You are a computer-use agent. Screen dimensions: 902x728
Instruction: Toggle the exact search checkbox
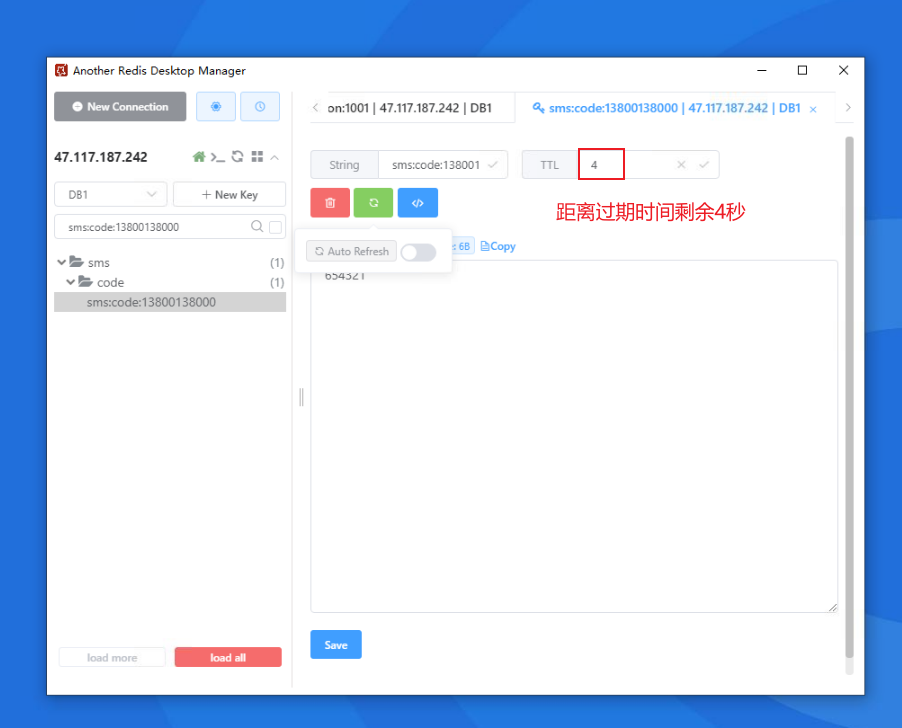[276, 227]
